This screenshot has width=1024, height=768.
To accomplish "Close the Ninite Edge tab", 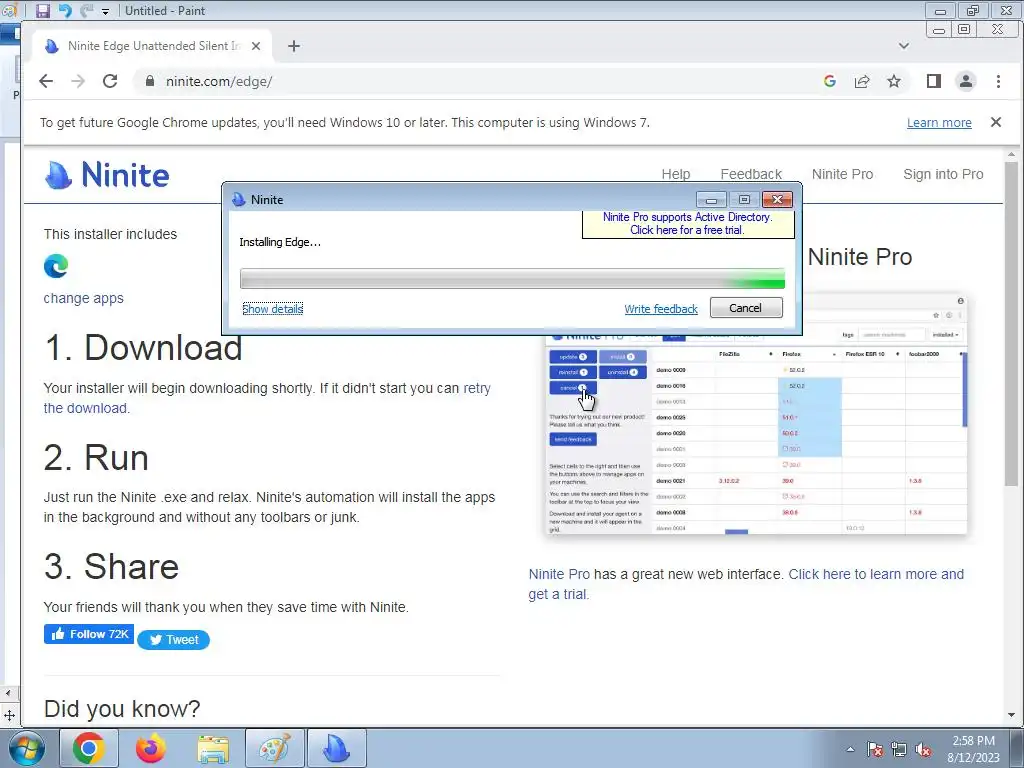I will tap(256, 46).
